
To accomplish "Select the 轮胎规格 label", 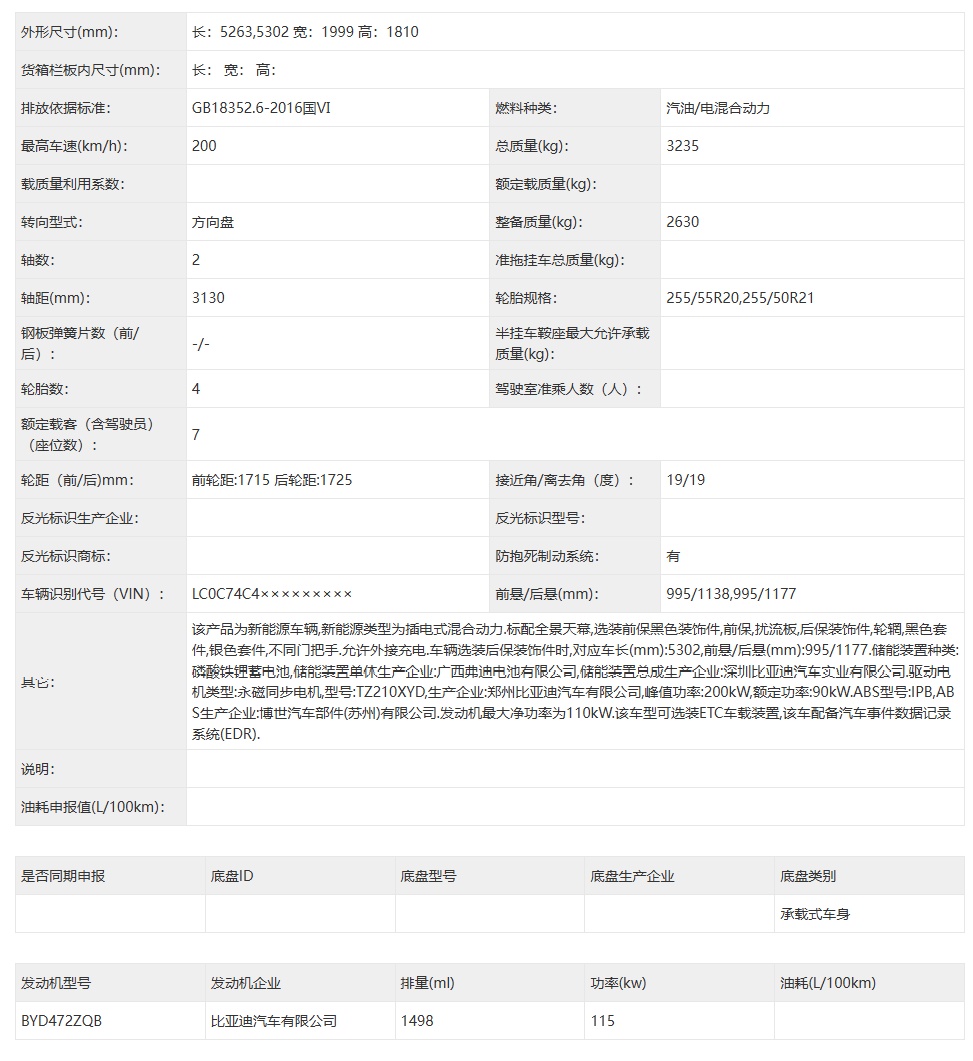I will click(526, 298).
